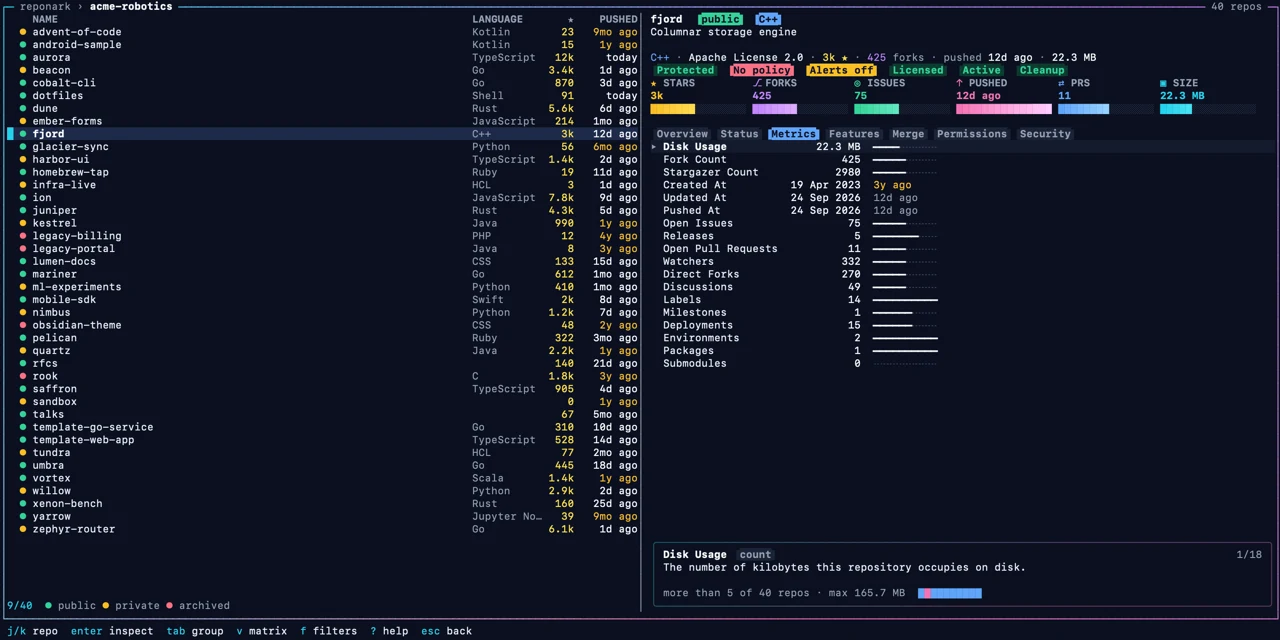Viewport: 1280px width, 640px height.
Task: Click the v matrix shortcut in footer
Action: click(262, 631)
